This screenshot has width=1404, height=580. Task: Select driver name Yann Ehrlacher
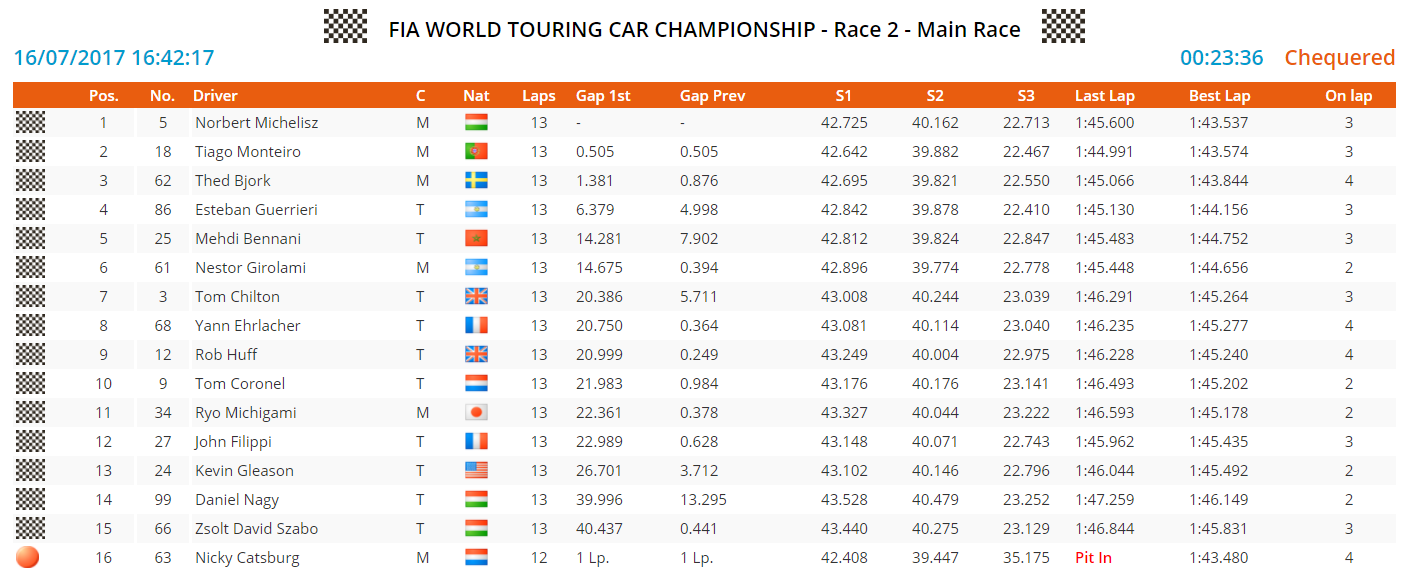(247, 326)
